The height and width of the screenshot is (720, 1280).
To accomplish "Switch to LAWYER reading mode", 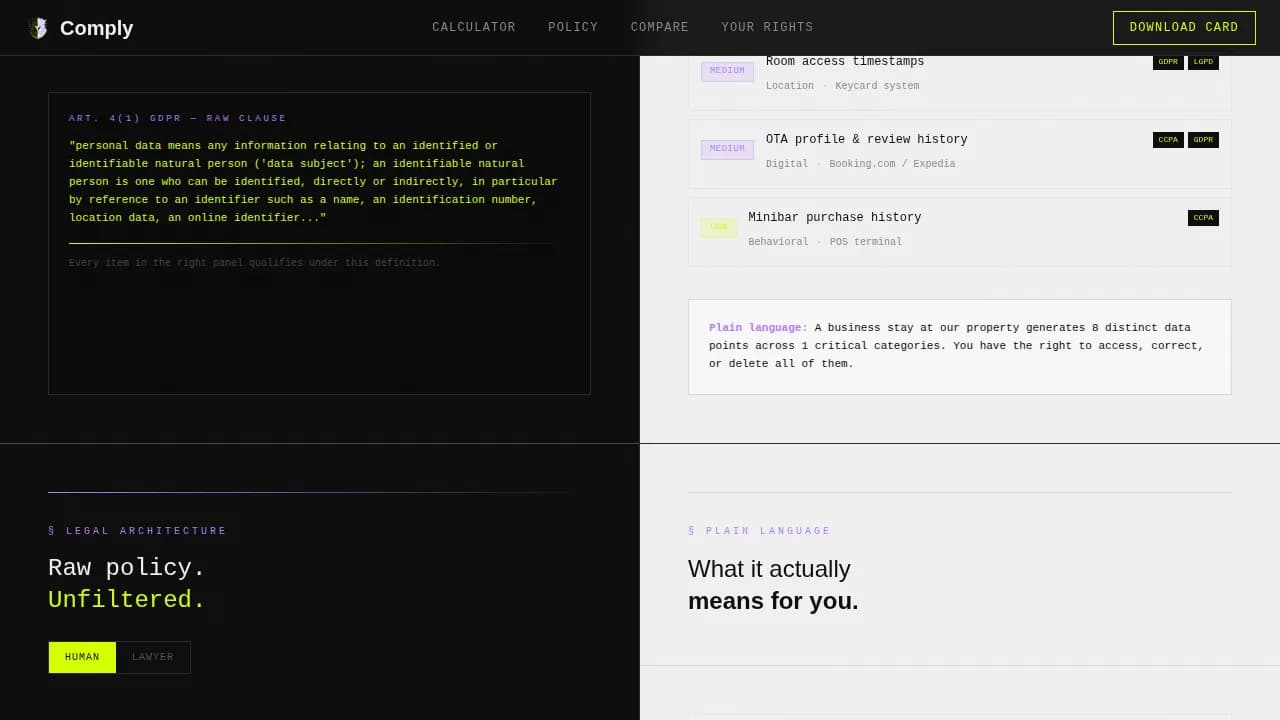I will click(x=153, y=657).
